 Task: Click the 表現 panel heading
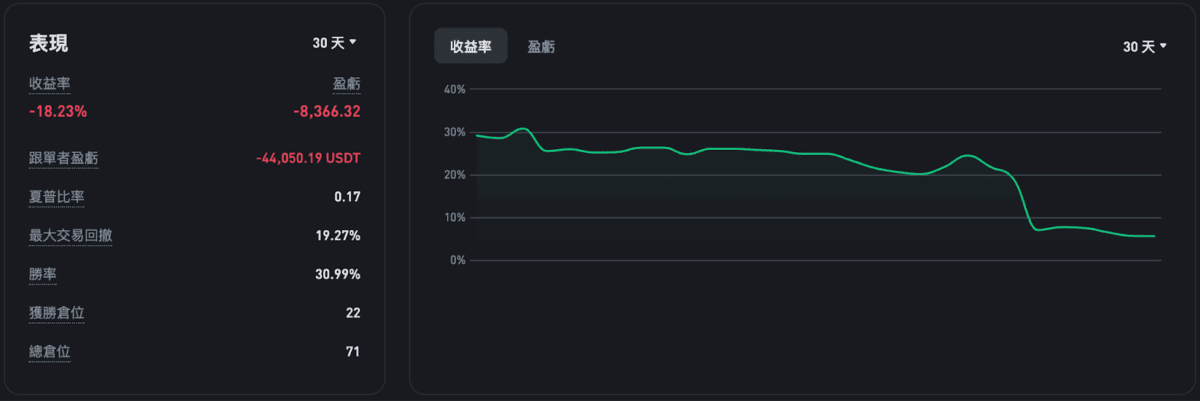pyautogui.click(x=48, y=43)
